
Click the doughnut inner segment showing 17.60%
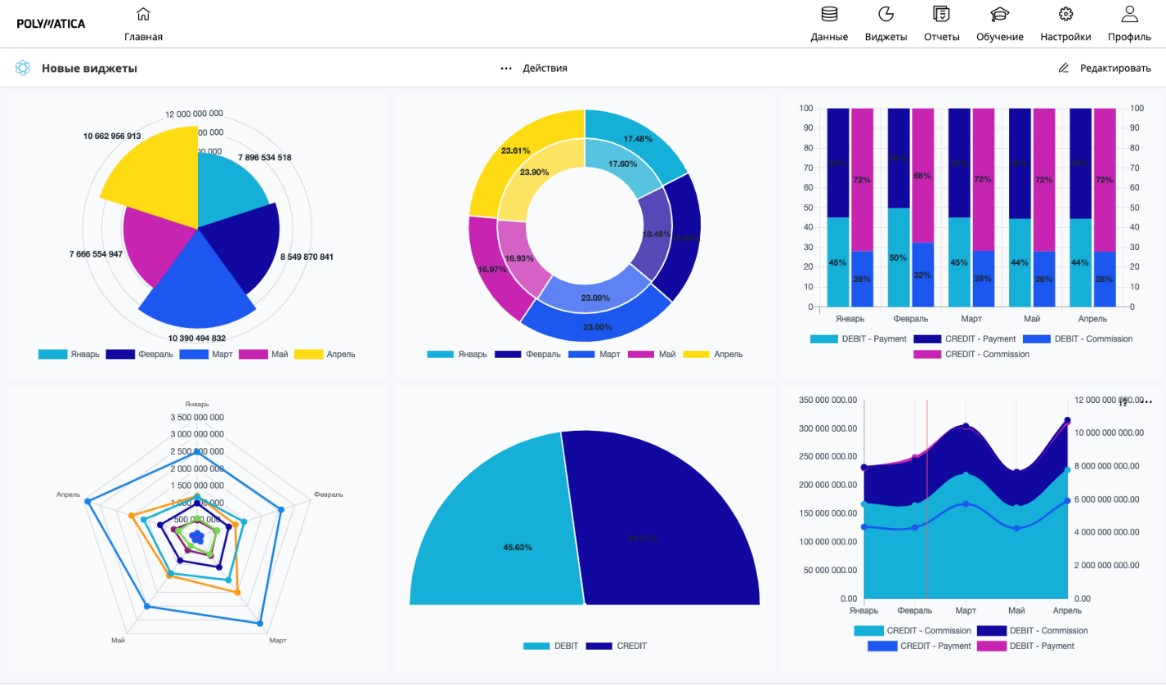point(622,164)
